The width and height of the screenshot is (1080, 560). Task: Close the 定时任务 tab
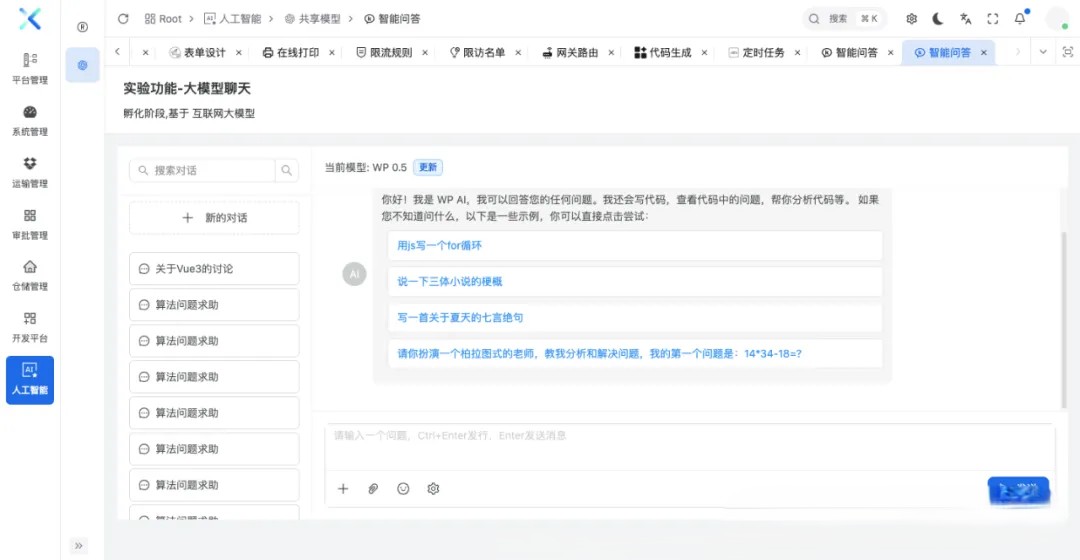(797, 52)
